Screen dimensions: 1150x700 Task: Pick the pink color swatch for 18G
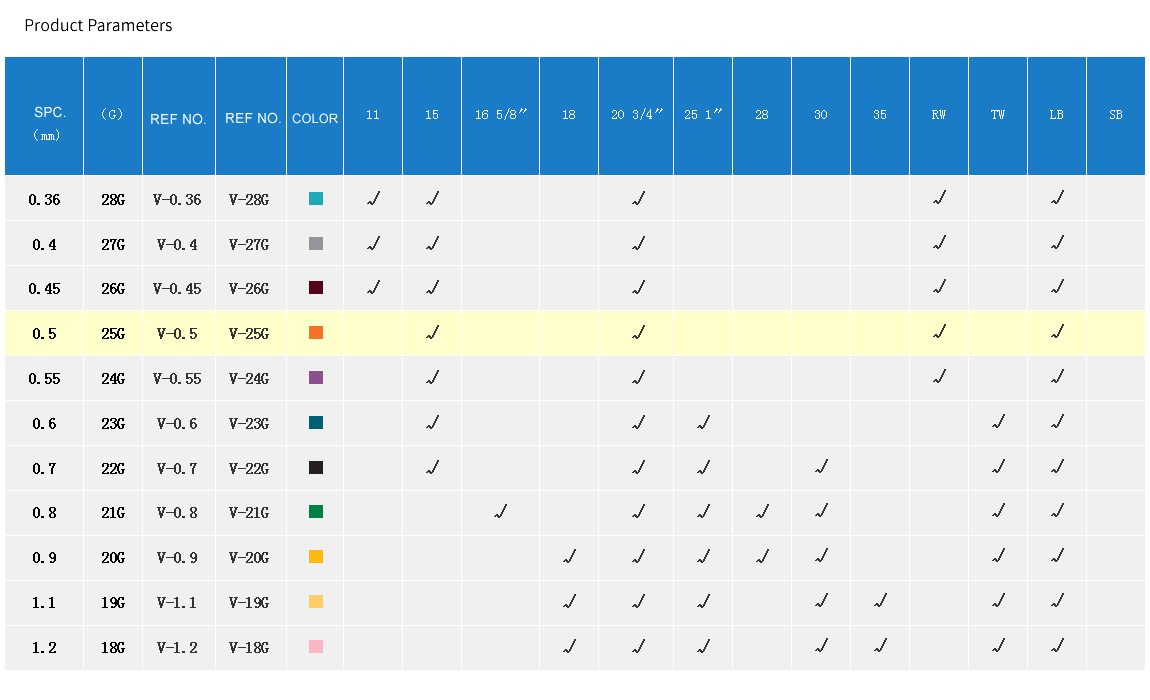(x=316, y=647)
